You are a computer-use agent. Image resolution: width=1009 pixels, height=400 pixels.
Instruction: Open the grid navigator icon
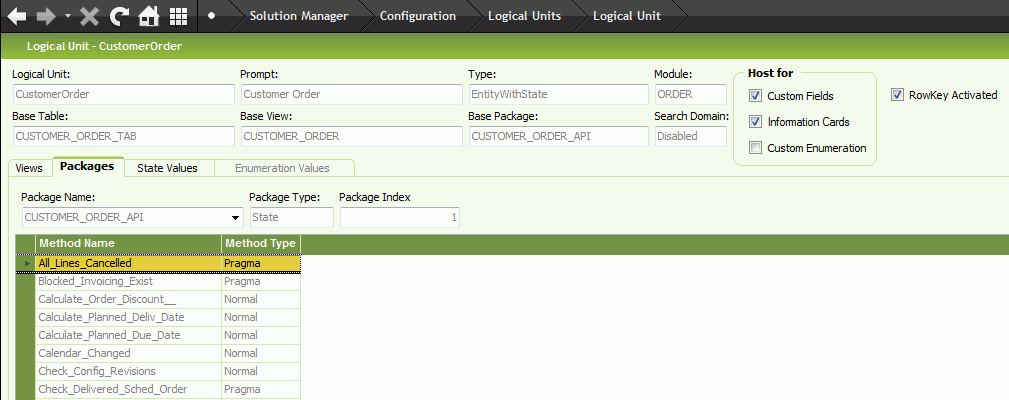click(x=178, y=16)
